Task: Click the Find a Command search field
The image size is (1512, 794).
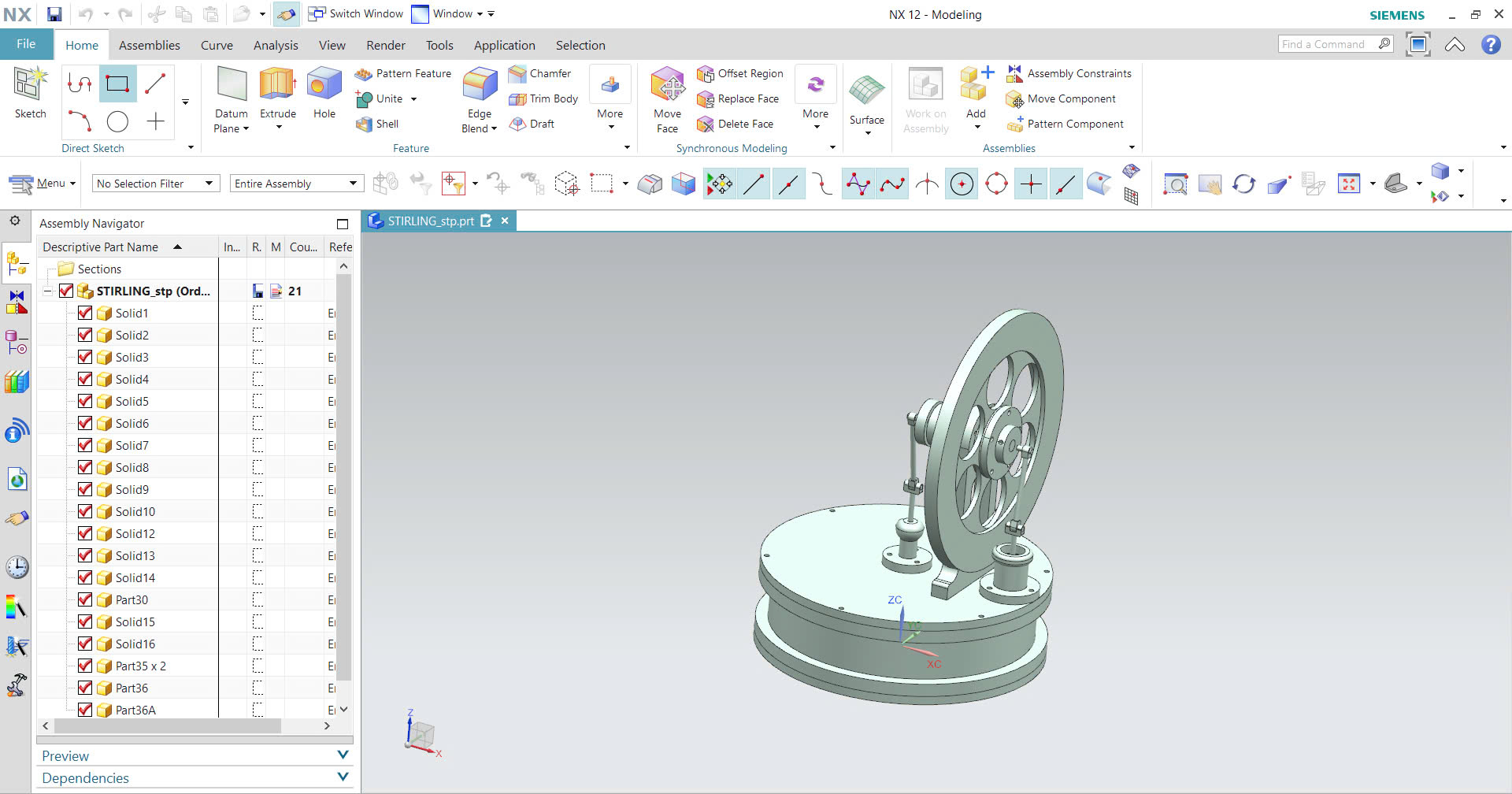Action: (x=1327, y=44)
